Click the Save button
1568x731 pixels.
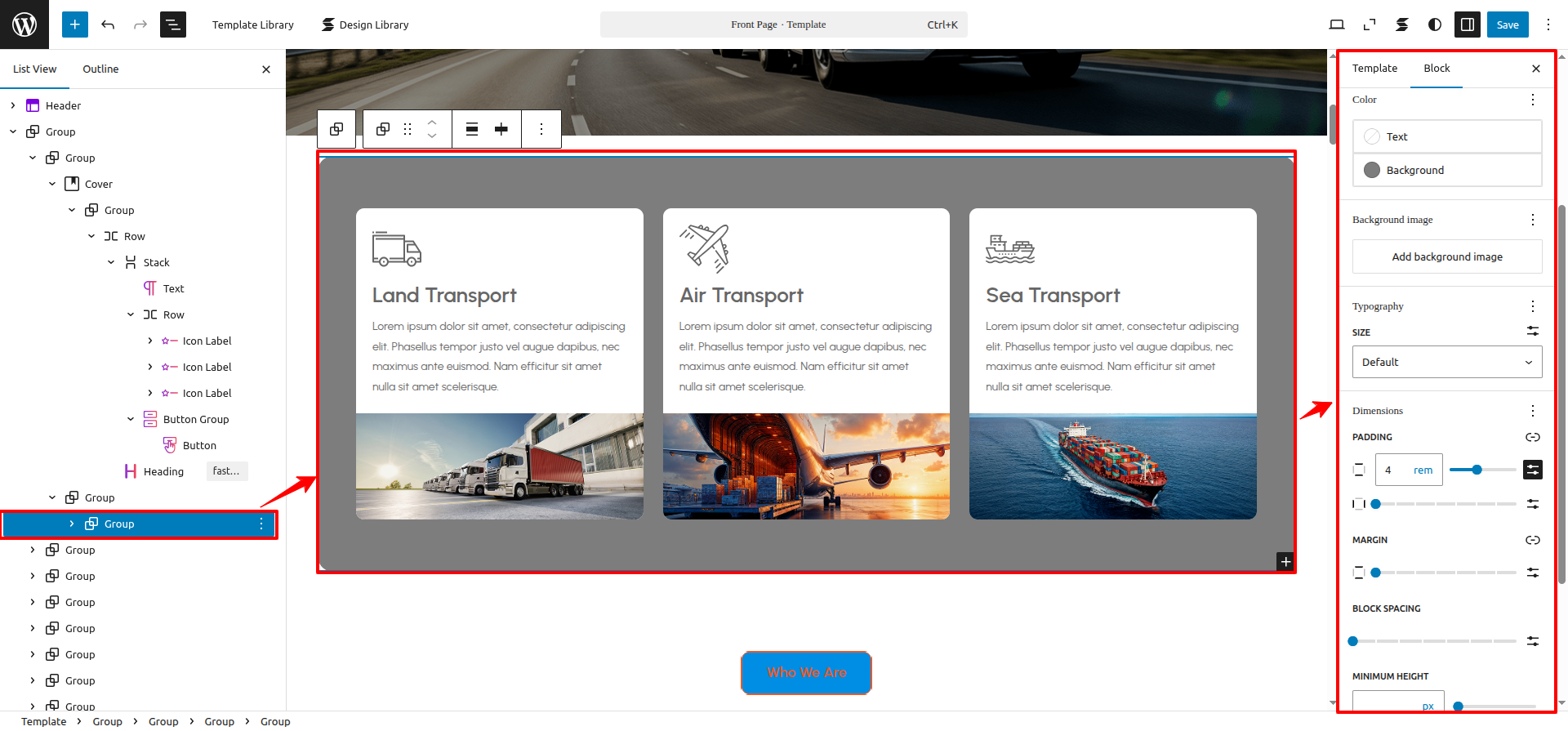[x=1507, y=25]
